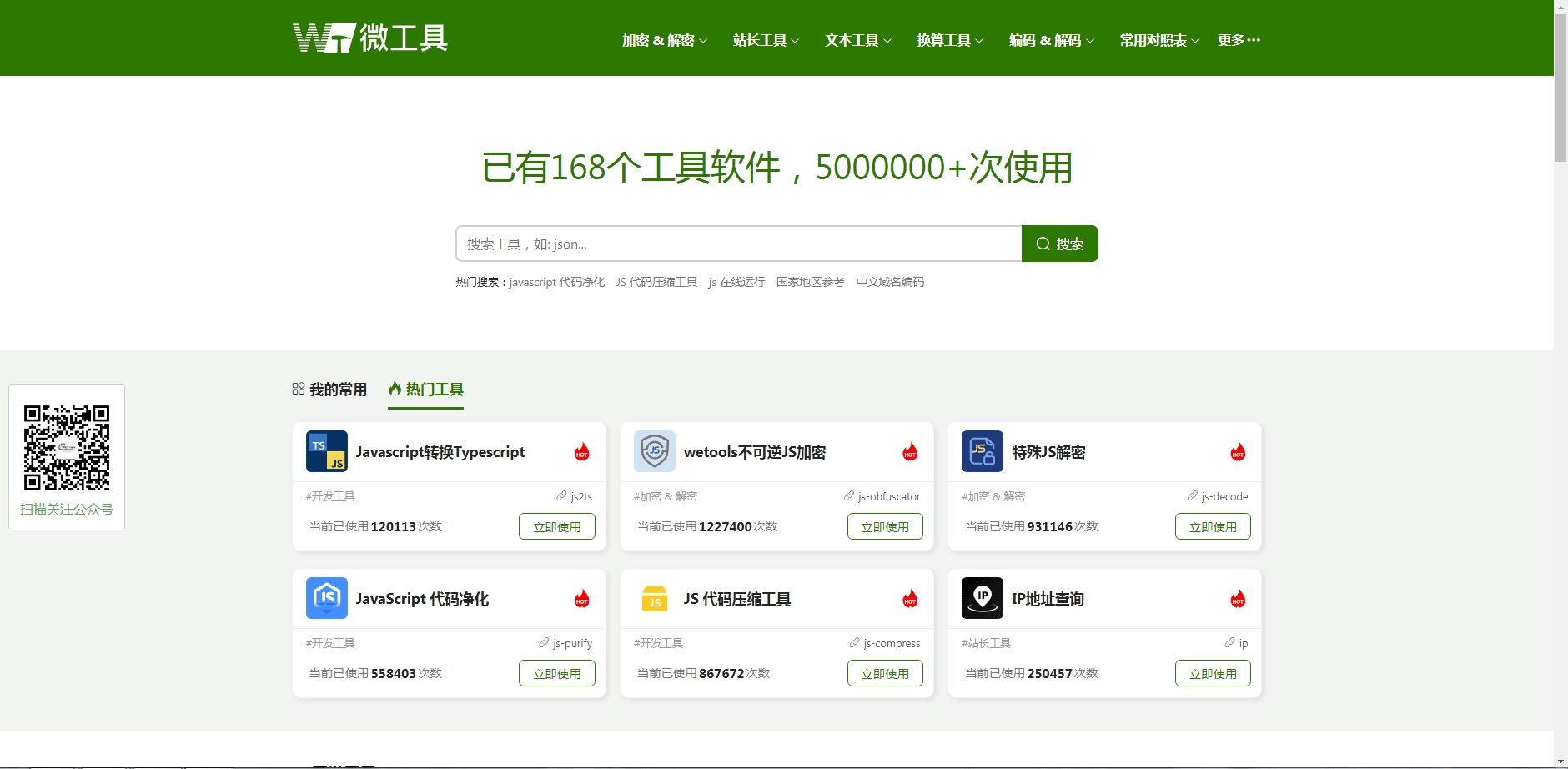Switch to the 我的常用 tab
Viewport: 1568px width, 769px height.
click(329, 390)
